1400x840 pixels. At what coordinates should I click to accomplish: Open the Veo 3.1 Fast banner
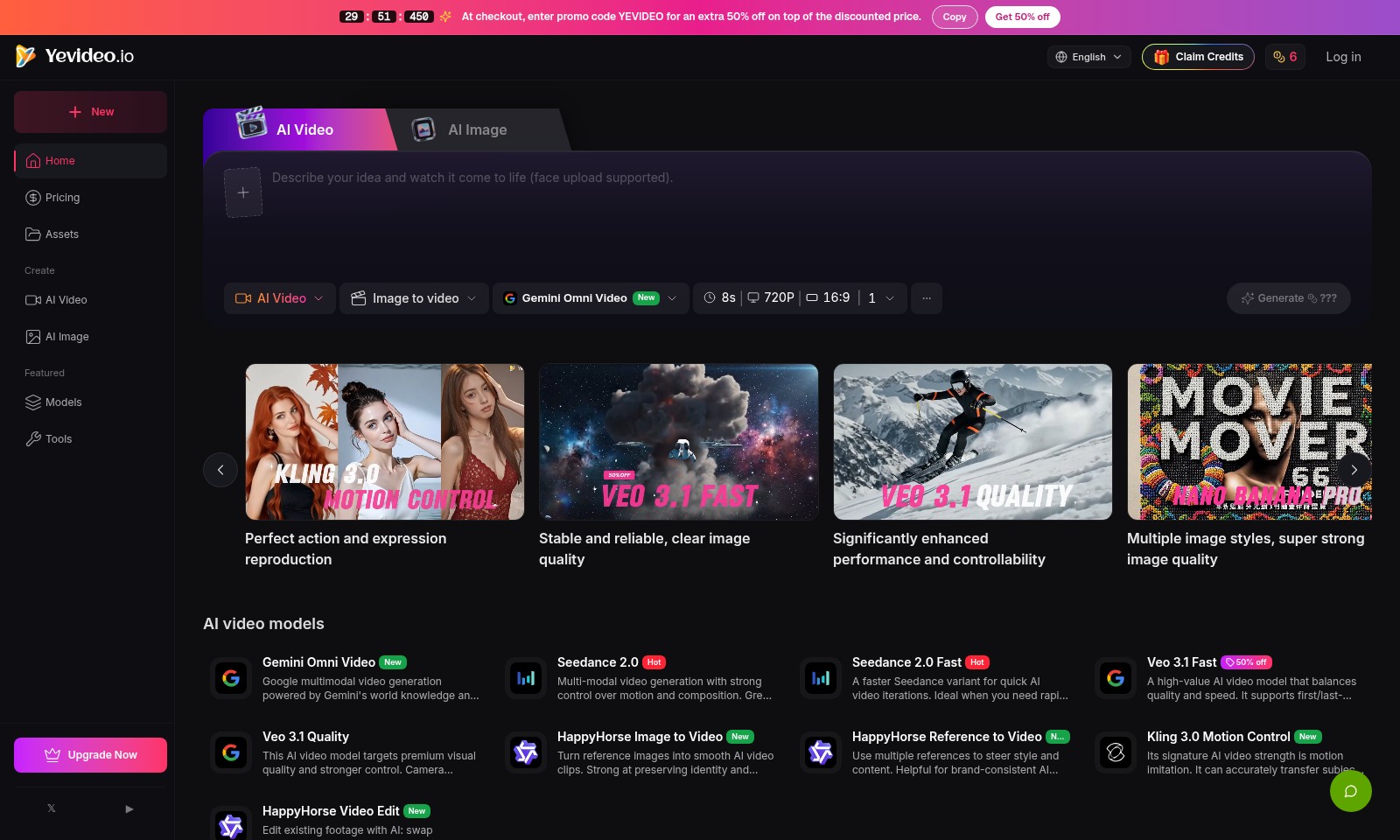tap(679, 442)
